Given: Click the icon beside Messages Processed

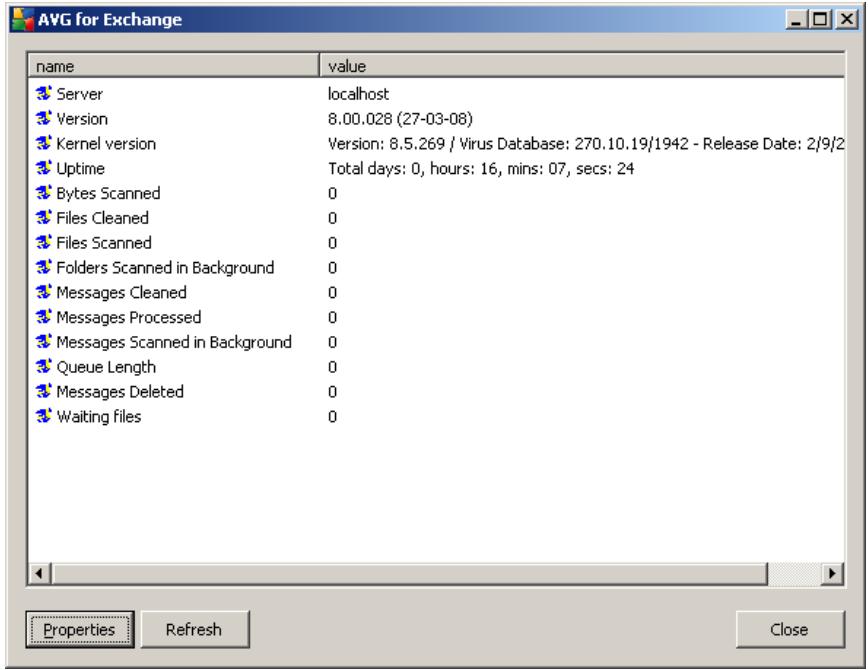Looking at the screenshot, I should pyautogui.click(x=44, y=317).
